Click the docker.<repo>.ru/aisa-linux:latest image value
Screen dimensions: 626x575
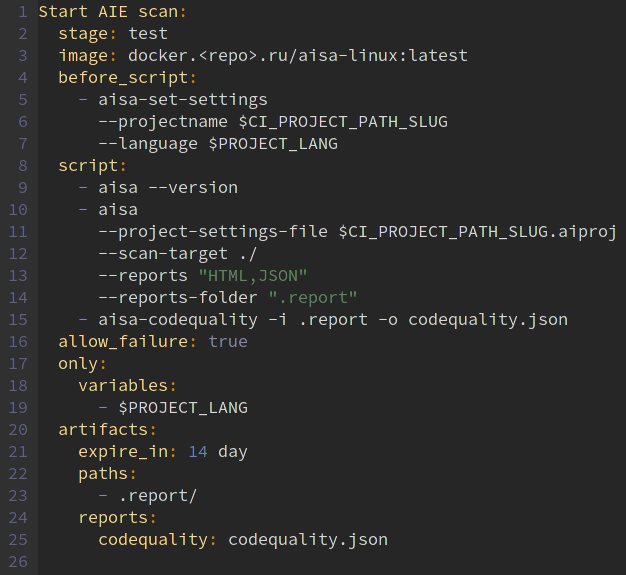point(298,56)
